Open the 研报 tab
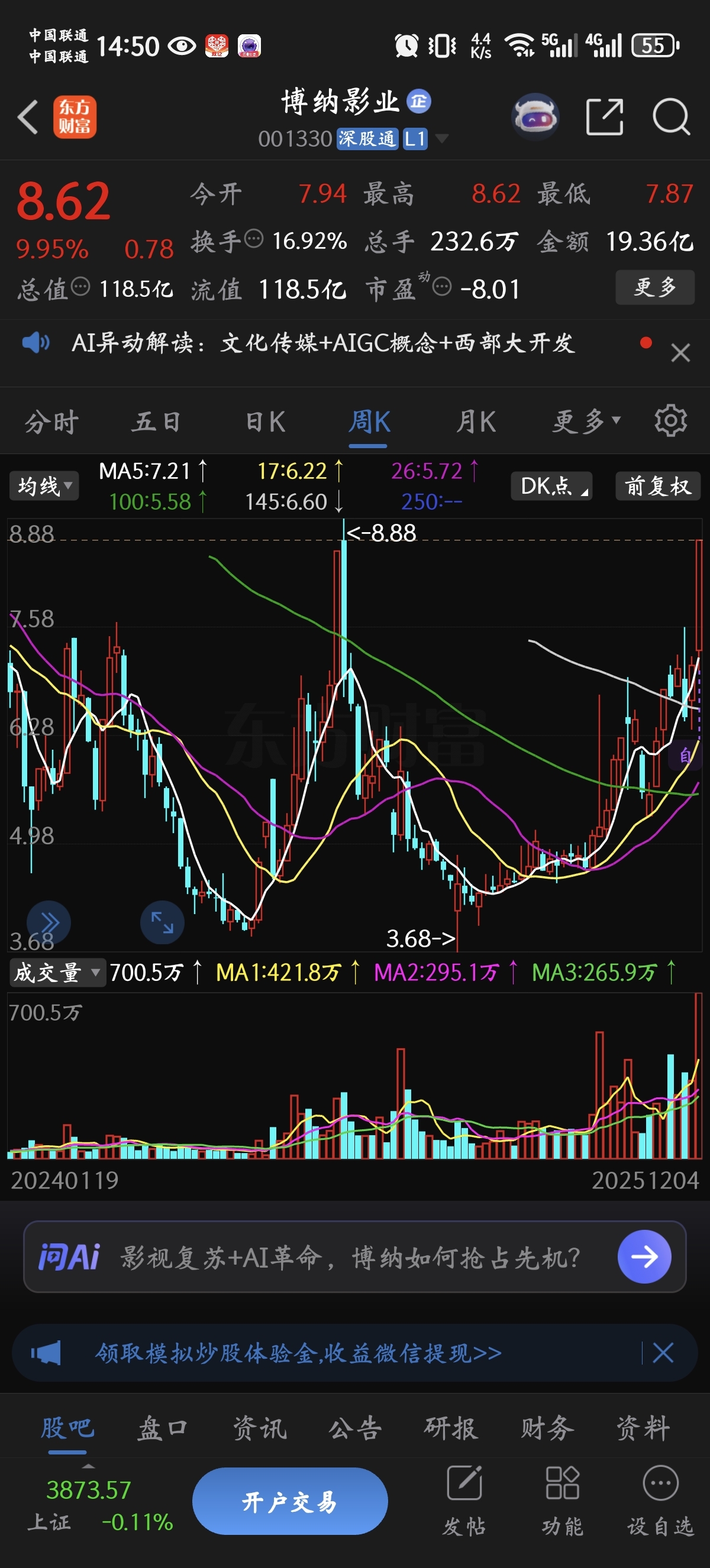The width and height of the screenshot is (710, 1568). pyautogui.click(x=451, y=1428)
